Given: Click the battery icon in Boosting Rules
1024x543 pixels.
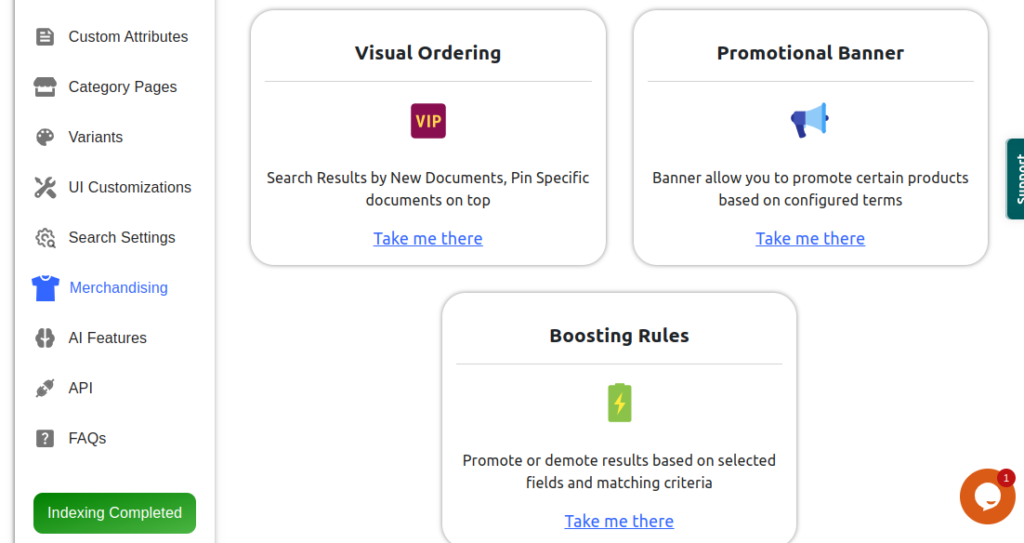Looking at the screenshot, I should click(x=620, y=403).
